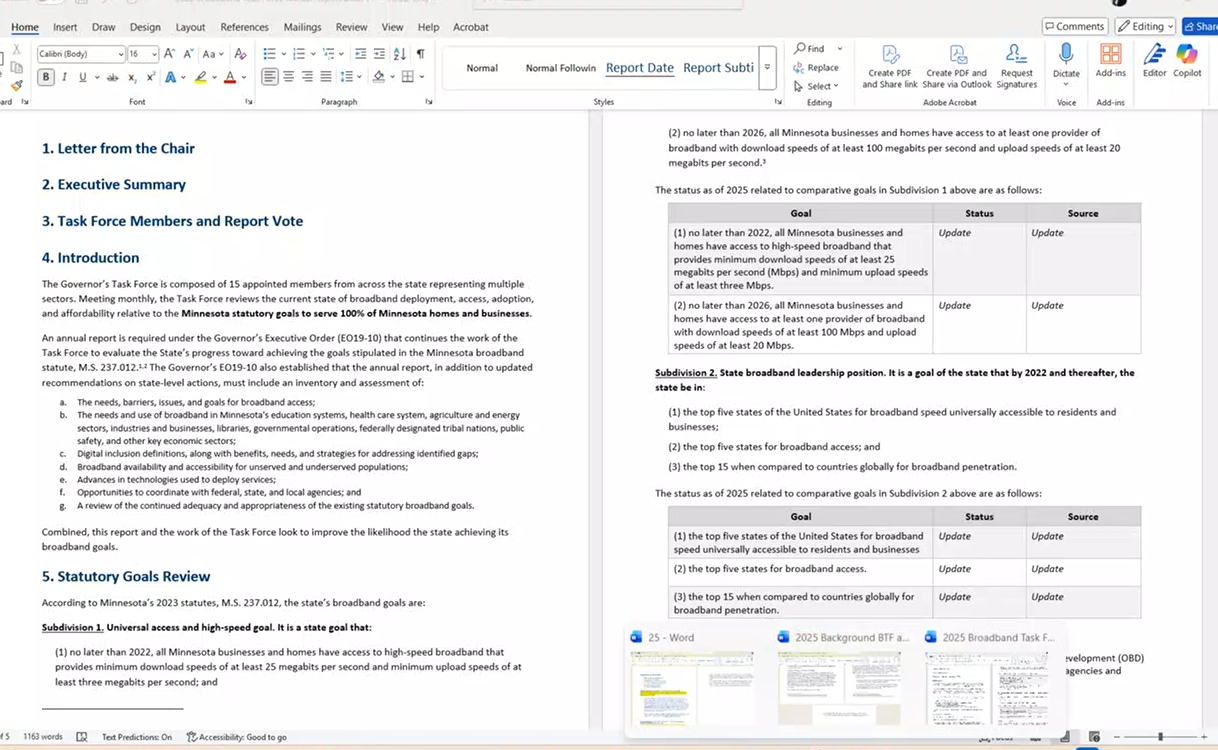Open the Mailings ribbon tab
This screenshot has height=750, width=1218.
(x=302, y=27)
